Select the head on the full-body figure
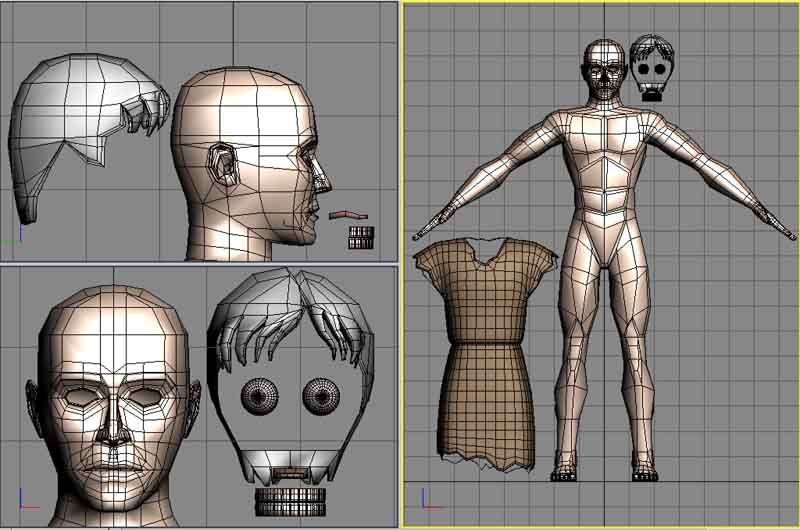 tap(604, 69)
